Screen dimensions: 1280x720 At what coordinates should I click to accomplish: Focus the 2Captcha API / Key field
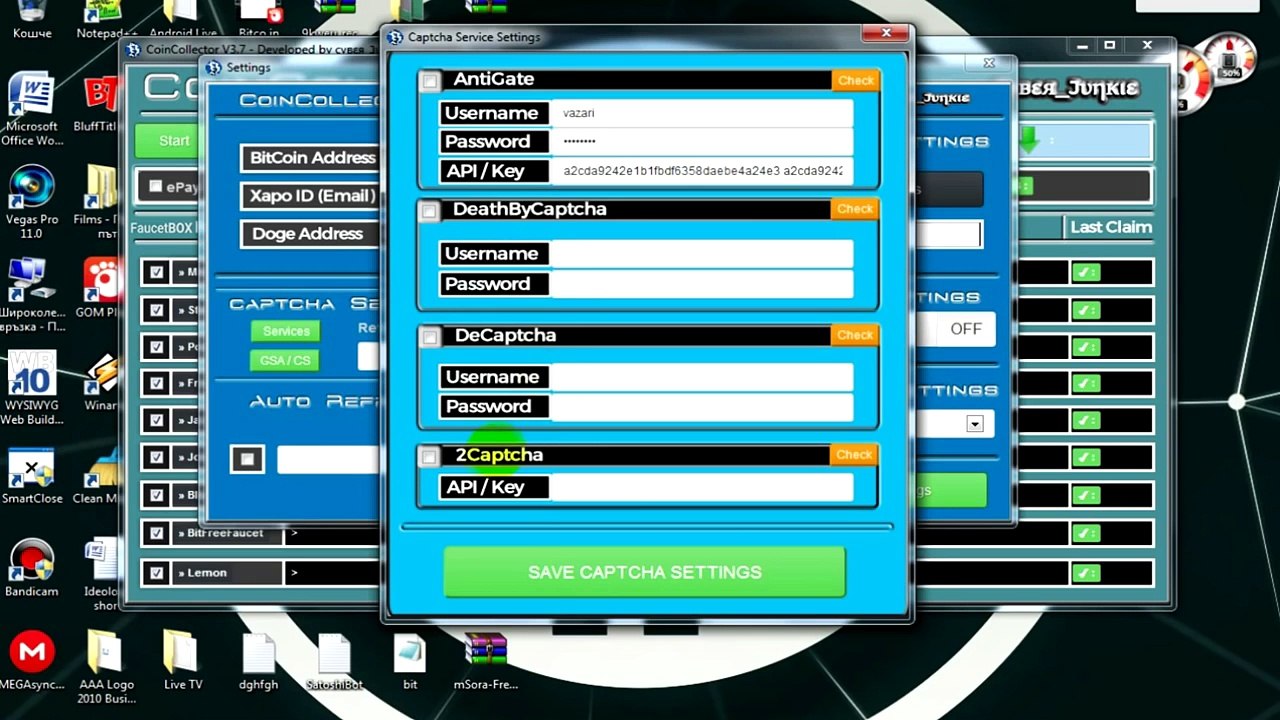pos(701,487)
